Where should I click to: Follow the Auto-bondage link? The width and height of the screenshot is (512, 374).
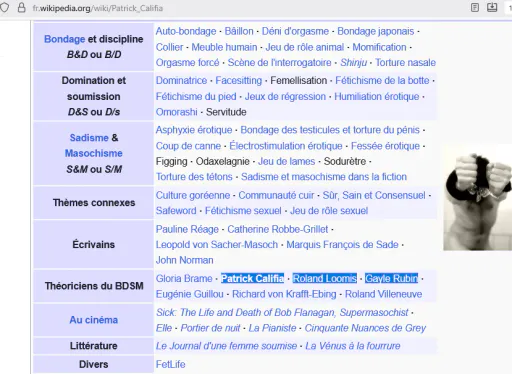pos(186,31)
